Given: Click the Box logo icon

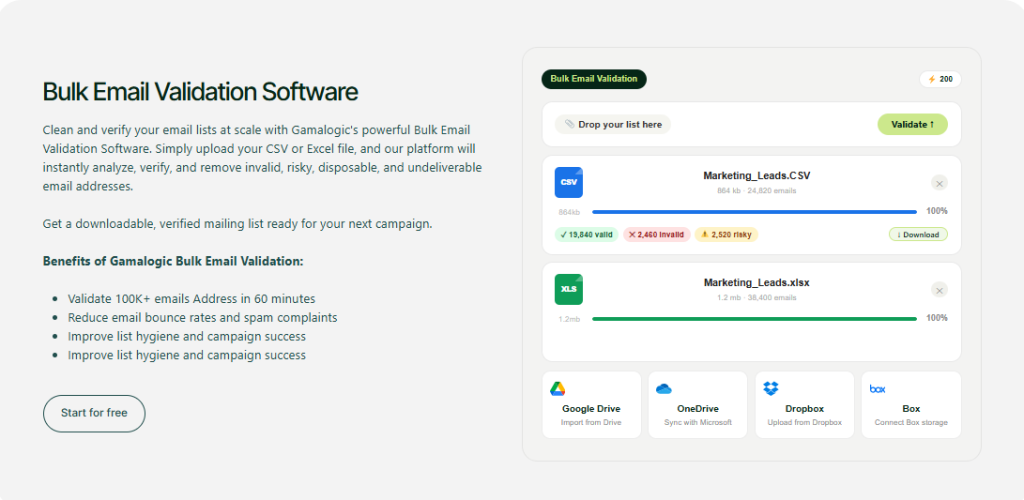Looking at the screenshot, I should [877, 389].
